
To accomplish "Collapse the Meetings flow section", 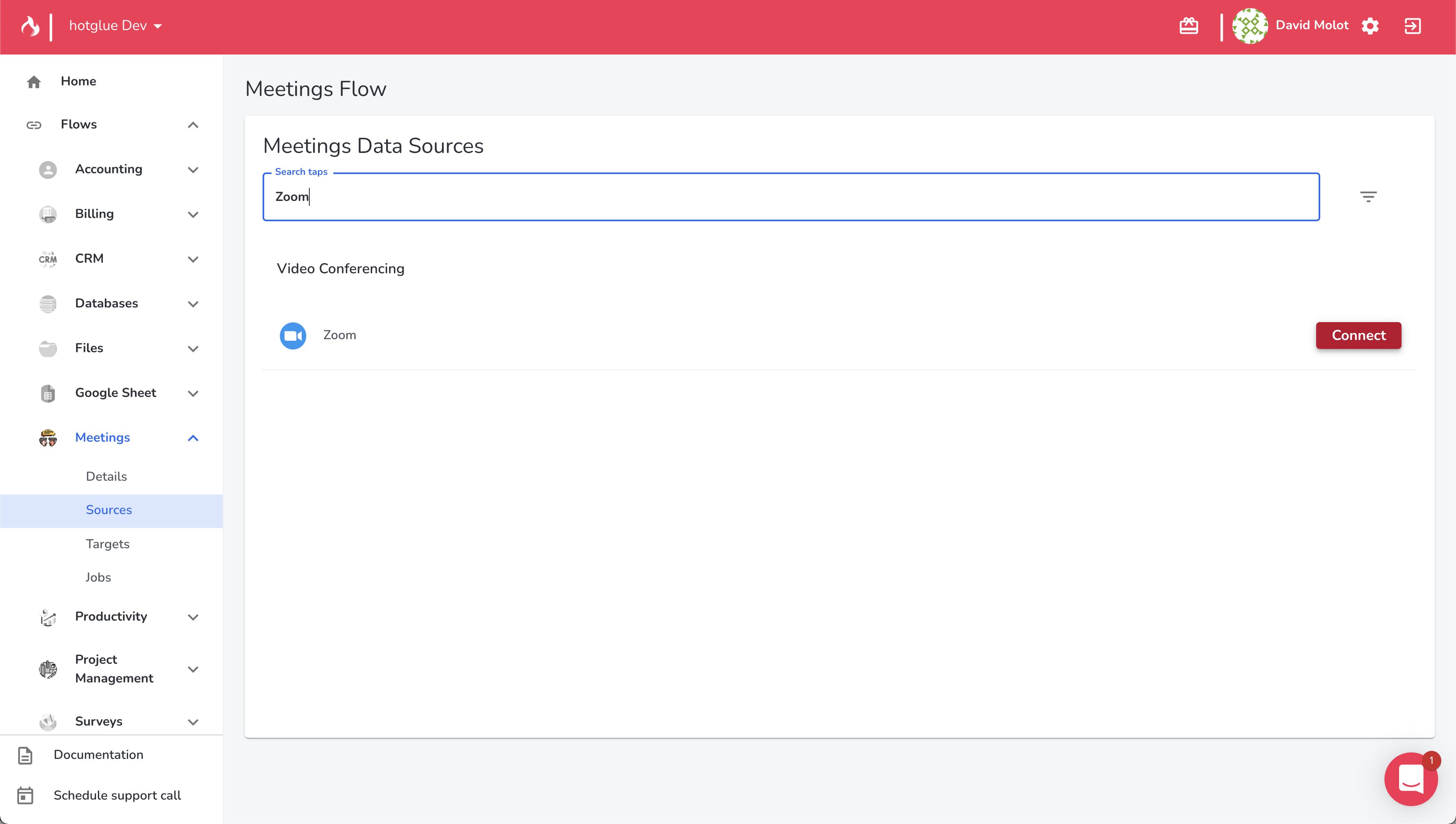I will (193, 438).
